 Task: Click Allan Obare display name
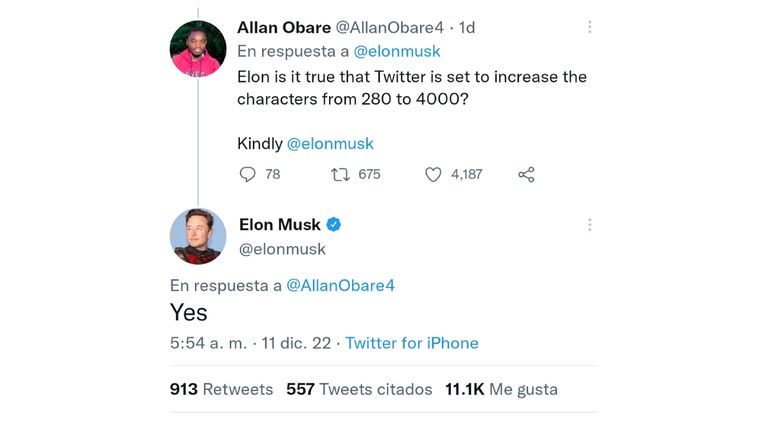coord(284,27)
